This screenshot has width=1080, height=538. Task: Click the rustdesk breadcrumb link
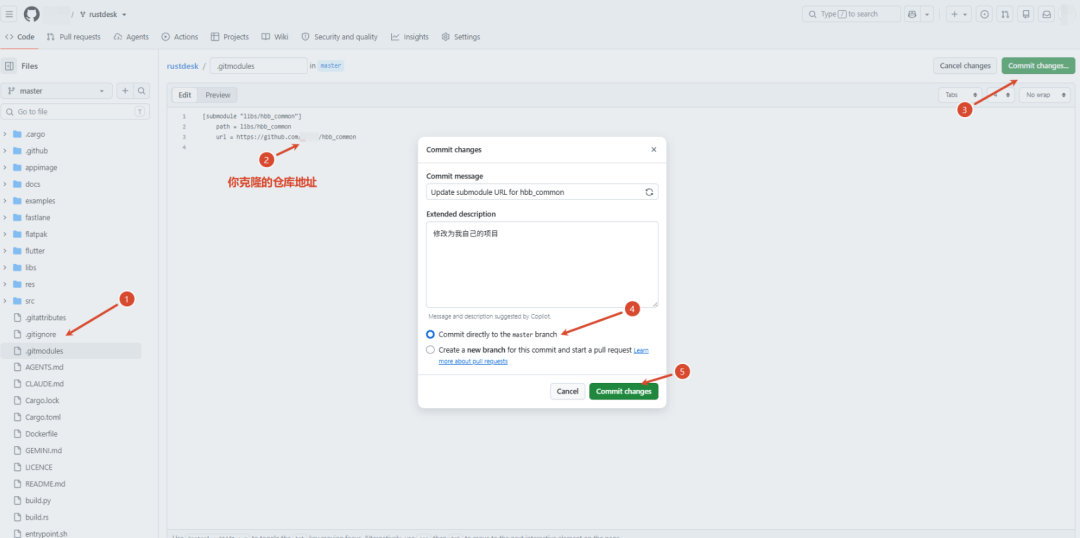click(183, 66)
